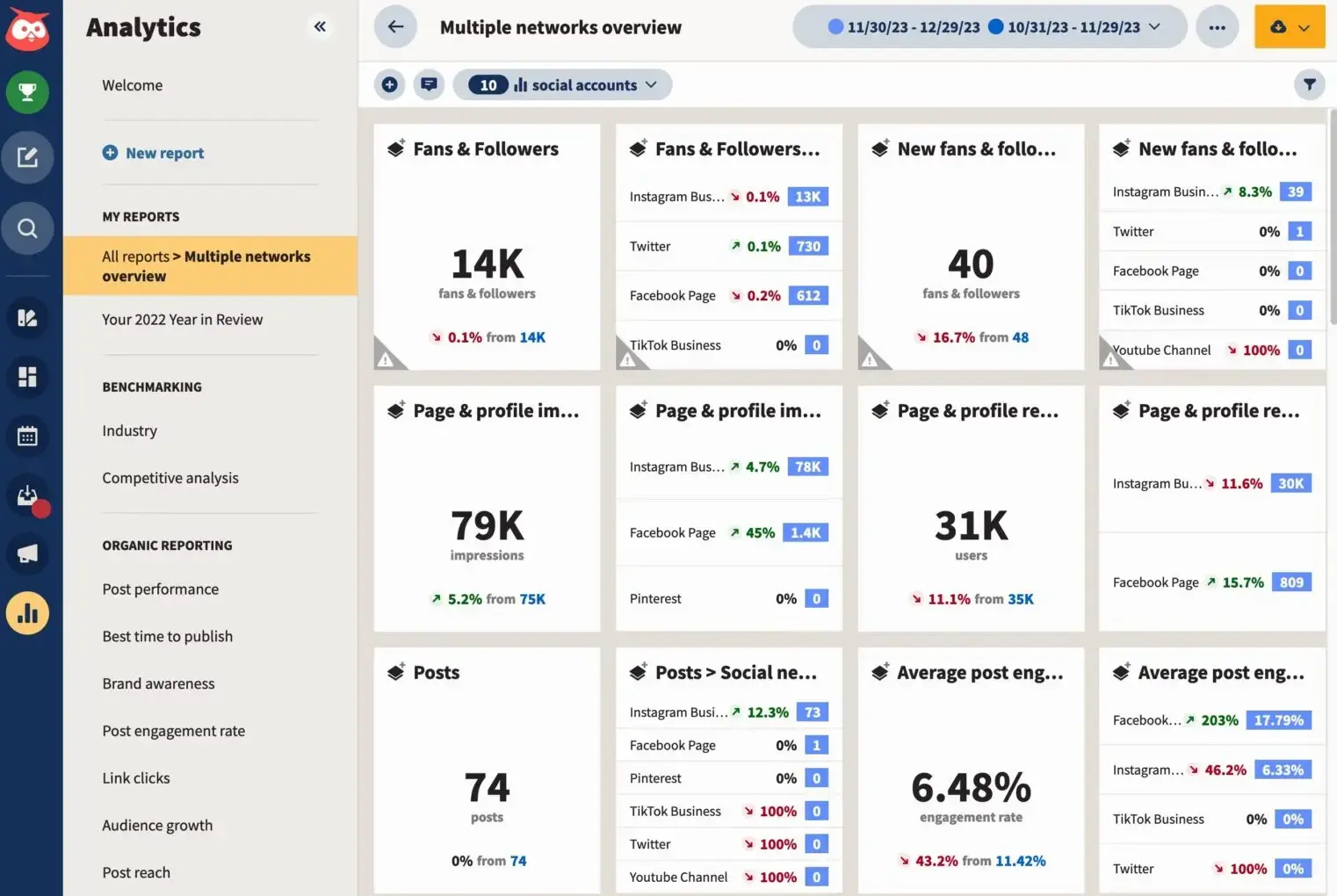Open the compose pencil icon
Screen dimensions: 1337x896
tap(28, 157)
